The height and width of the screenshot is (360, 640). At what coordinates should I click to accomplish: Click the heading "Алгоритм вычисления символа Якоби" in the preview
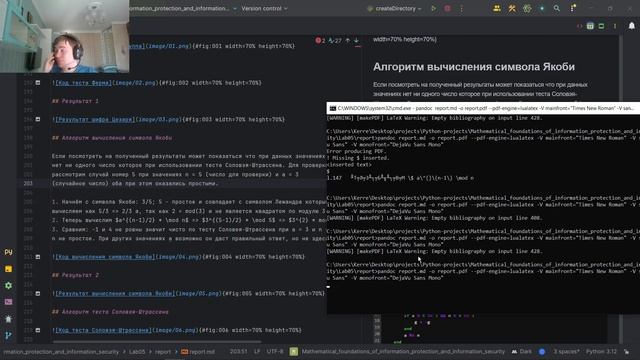click(x=473, y=67)
